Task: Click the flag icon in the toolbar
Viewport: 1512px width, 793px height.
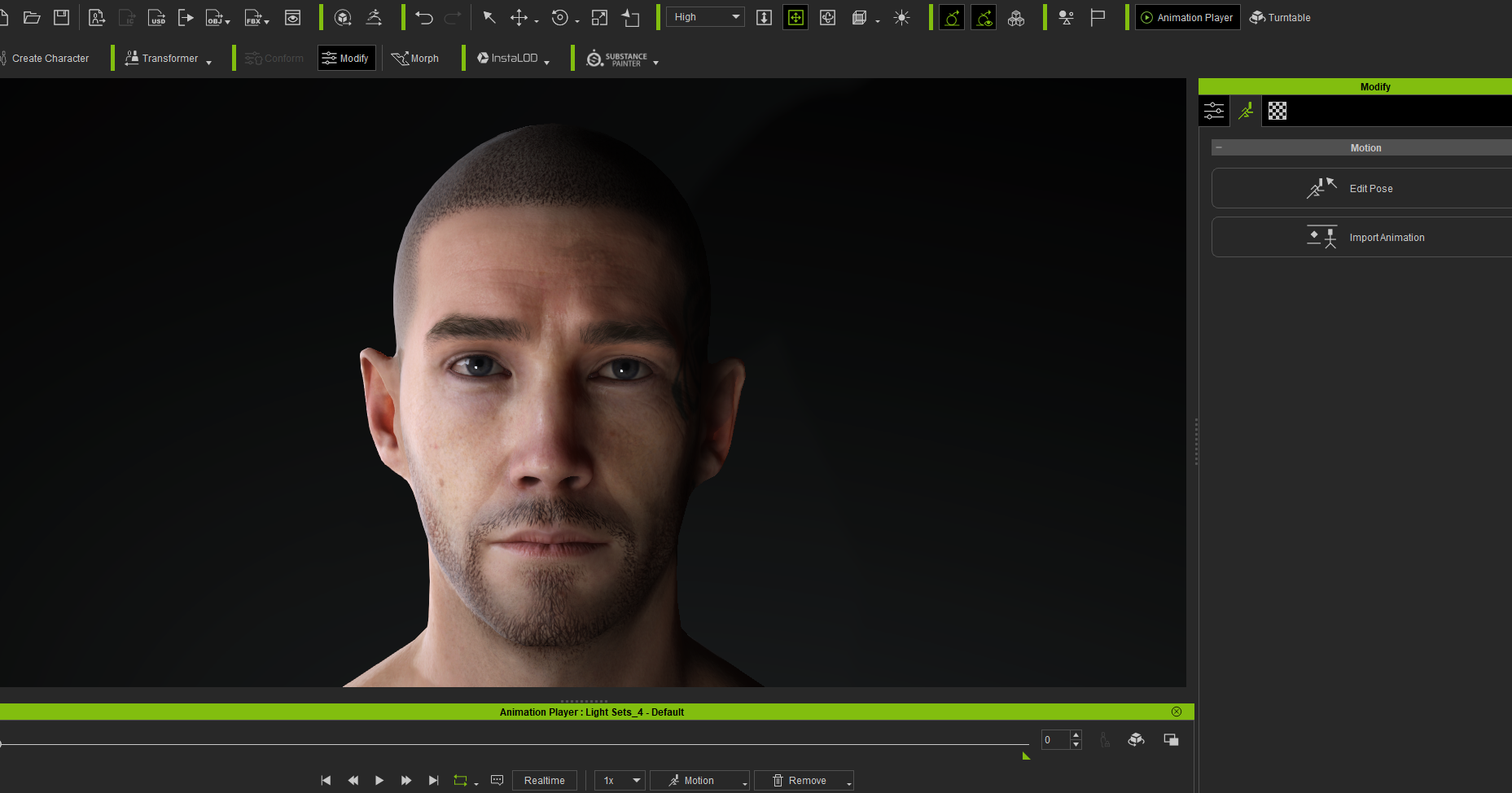Action: click(1098, 17)
